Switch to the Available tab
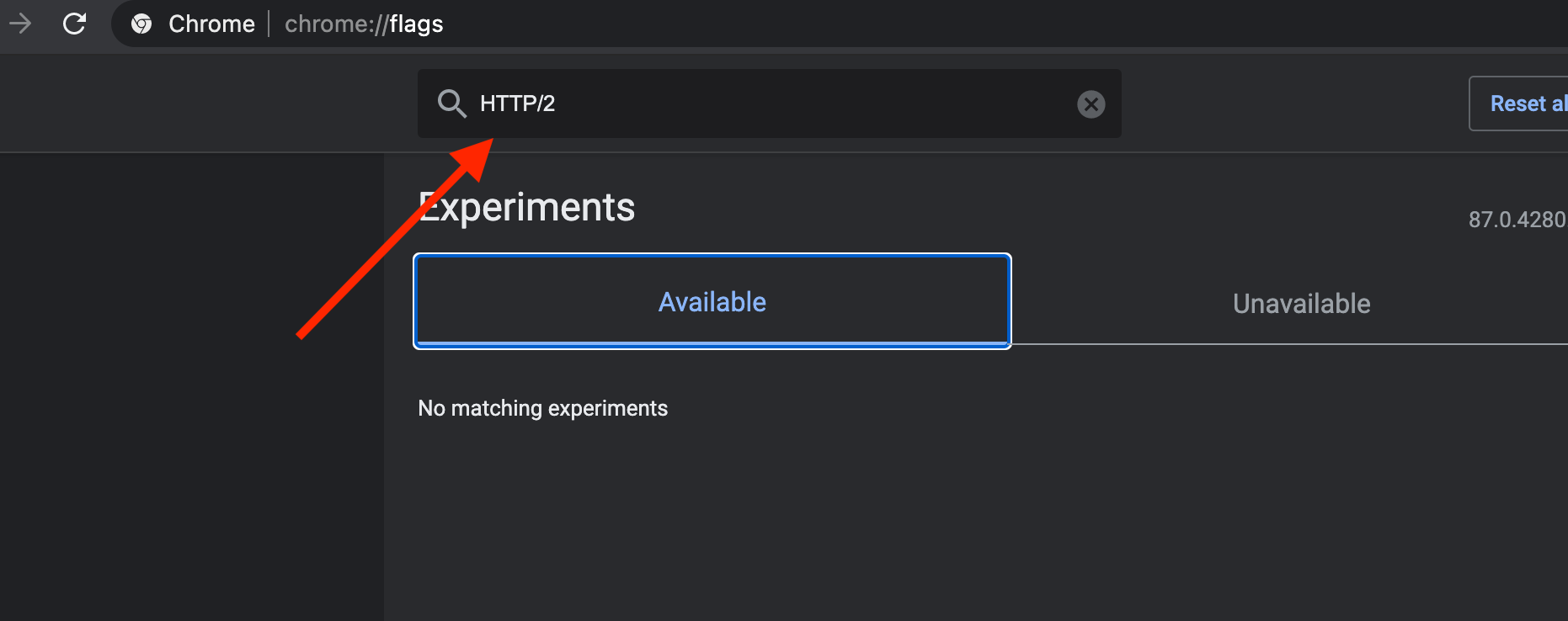Image resolution: width=1568 pixels, height=621 pixels. [712, 301]
